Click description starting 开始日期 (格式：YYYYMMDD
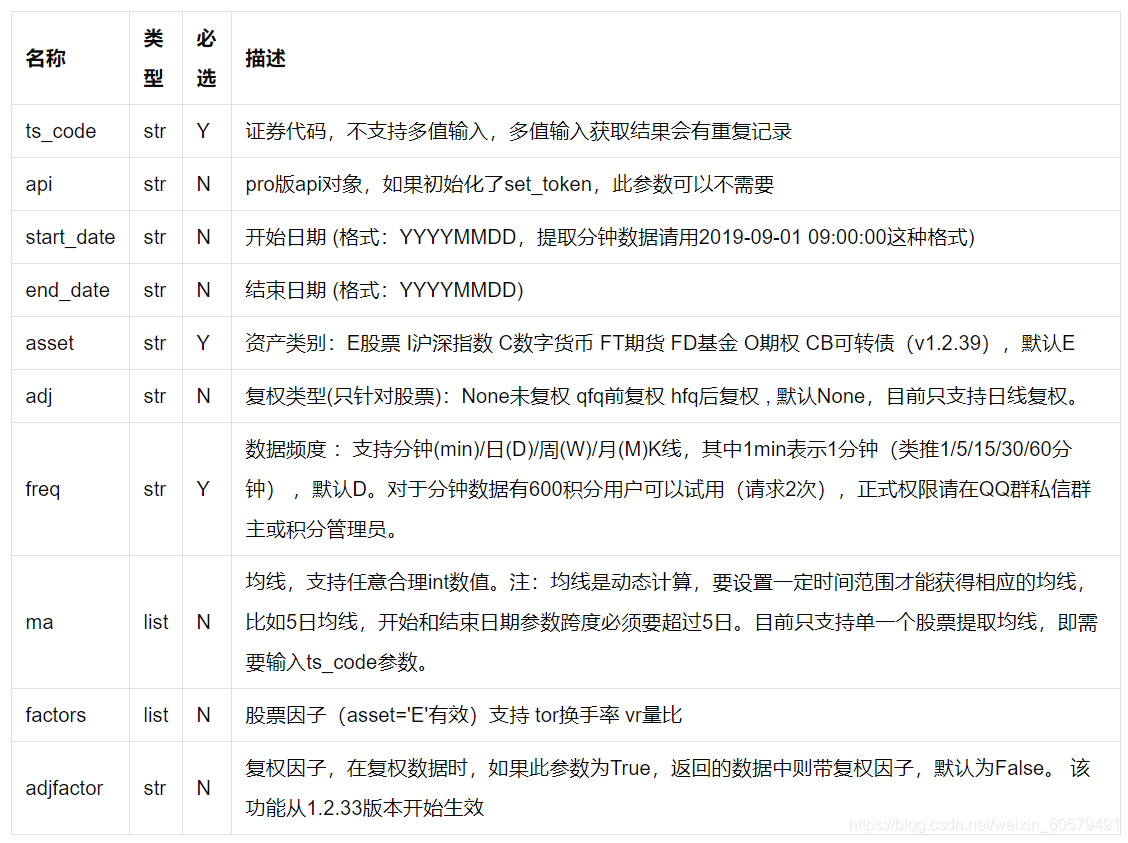 tap(610, 237)
